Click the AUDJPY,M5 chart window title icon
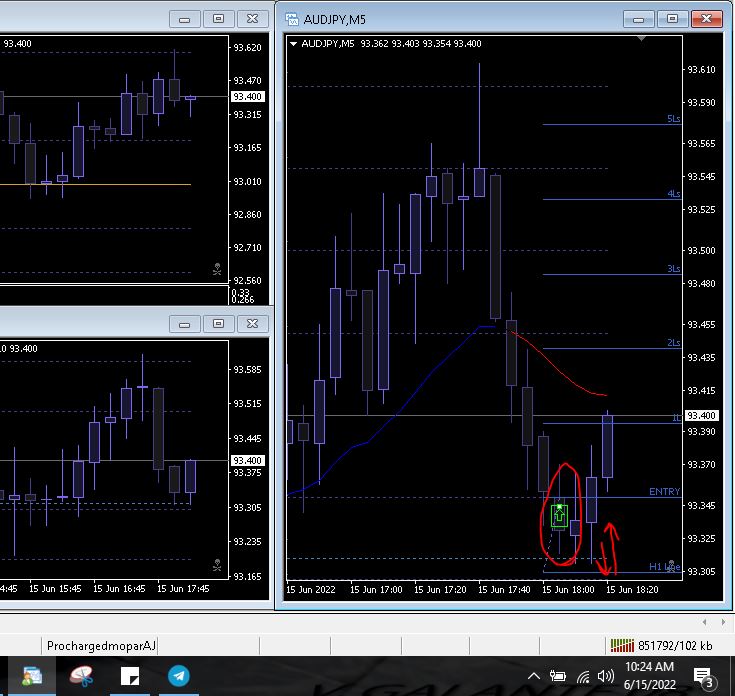The width and height of the screenshot is (735, 696). pos(292,18)
